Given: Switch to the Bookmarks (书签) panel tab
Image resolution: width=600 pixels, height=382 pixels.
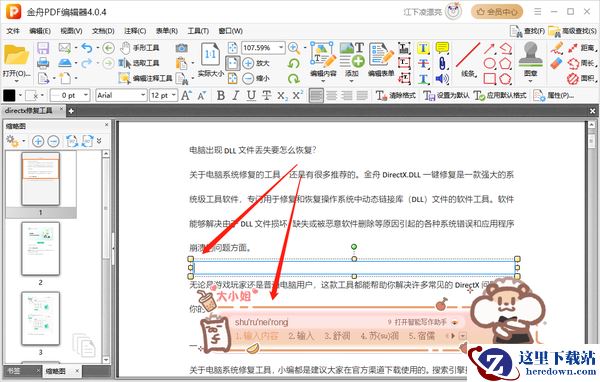Looking at the screenshot, I should coord(14,371).
